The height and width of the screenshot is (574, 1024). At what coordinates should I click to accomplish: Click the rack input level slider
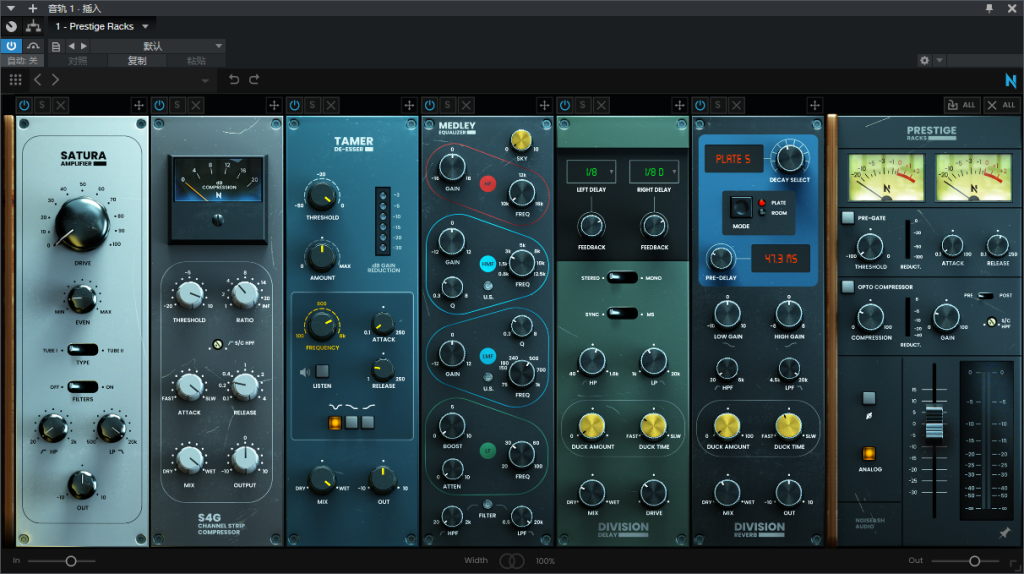click(61, 561)
